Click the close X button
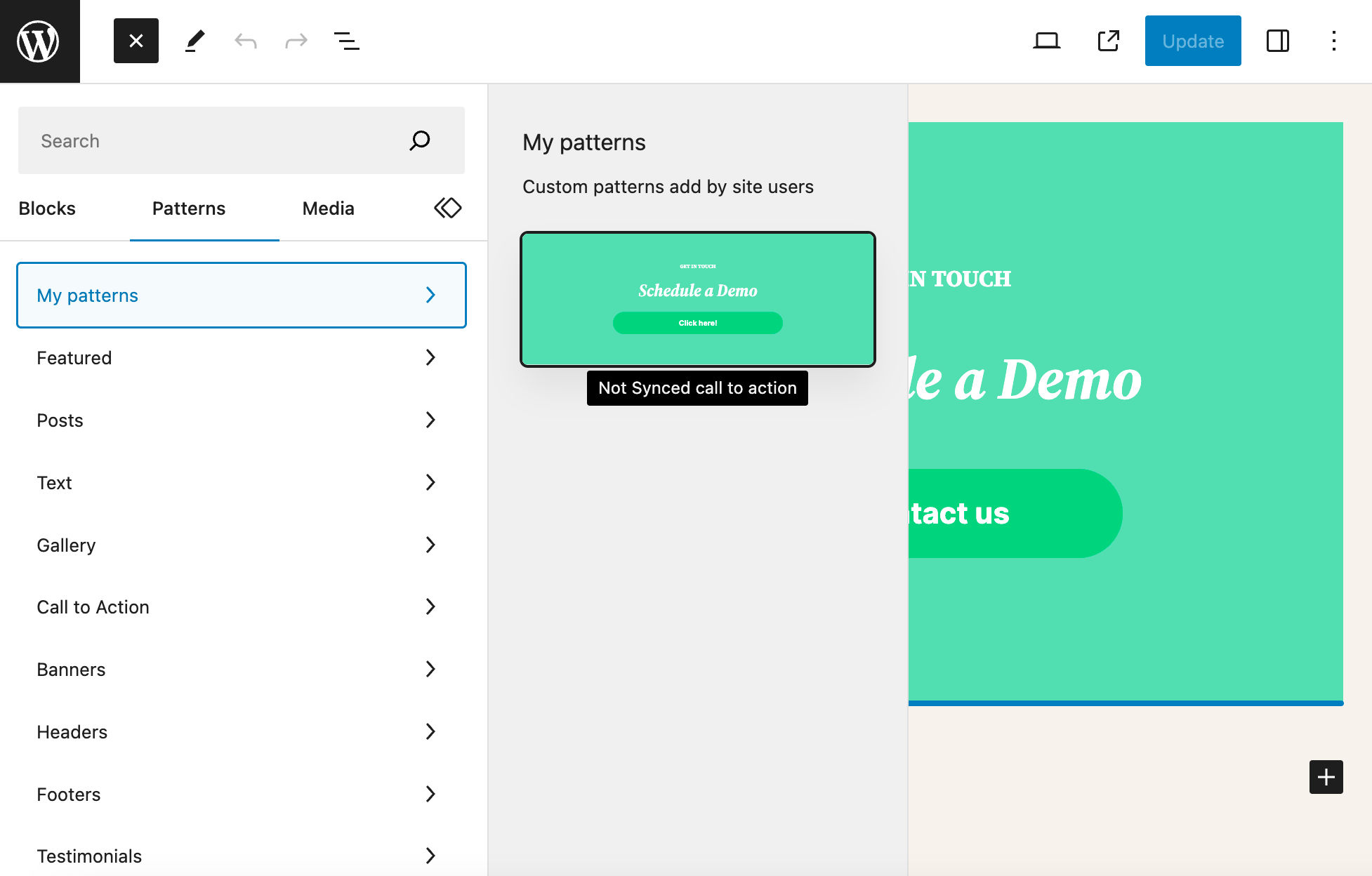Viewport: 1372px width, 876px height. point(135,40)
